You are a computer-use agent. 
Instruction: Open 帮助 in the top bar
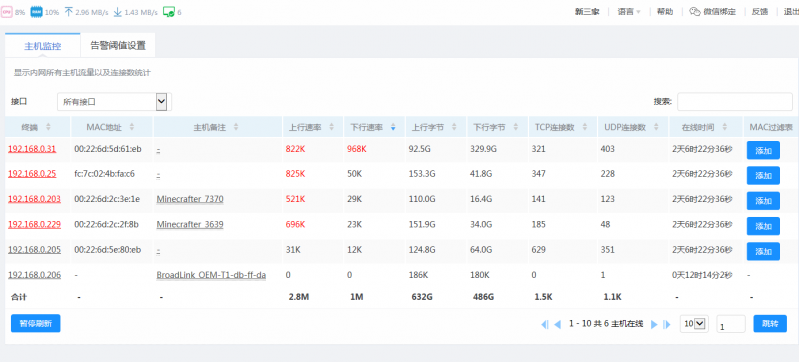click(x=665, y=12)
